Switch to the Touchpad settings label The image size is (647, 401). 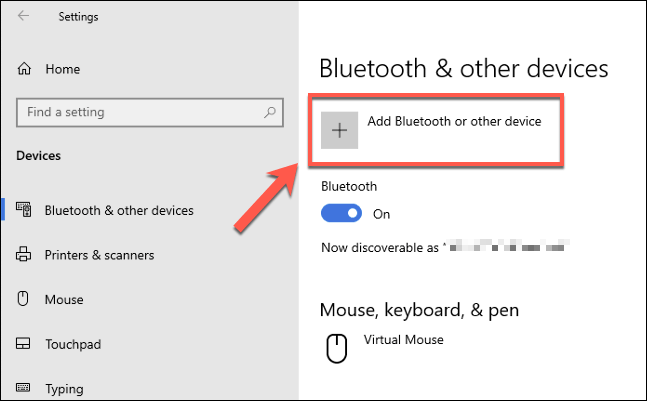tap(74, 344)
